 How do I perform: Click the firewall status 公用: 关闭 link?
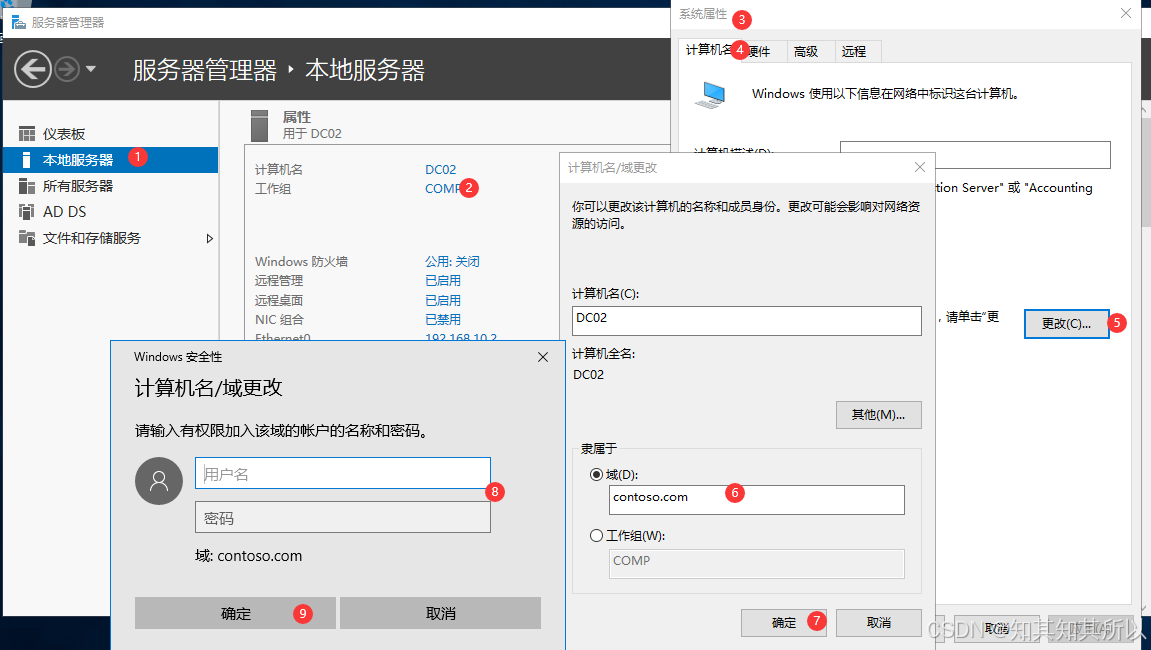click(x=452, y=261)
